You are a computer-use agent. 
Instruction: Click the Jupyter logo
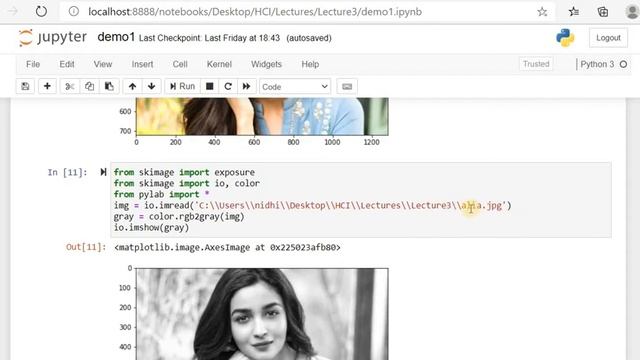pyautogui.click(x=53, y=38)
